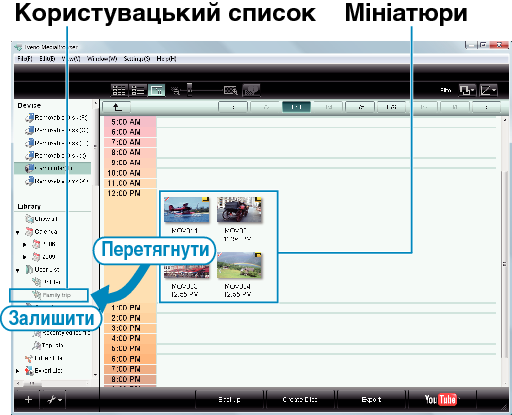The image size is (512, 415).
Task: Open the sort order dropdown at top right
Action: click(488, 90)
